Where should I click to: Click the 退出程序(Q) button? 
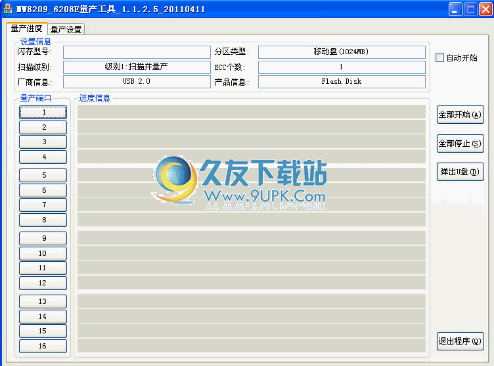(460, 341)
